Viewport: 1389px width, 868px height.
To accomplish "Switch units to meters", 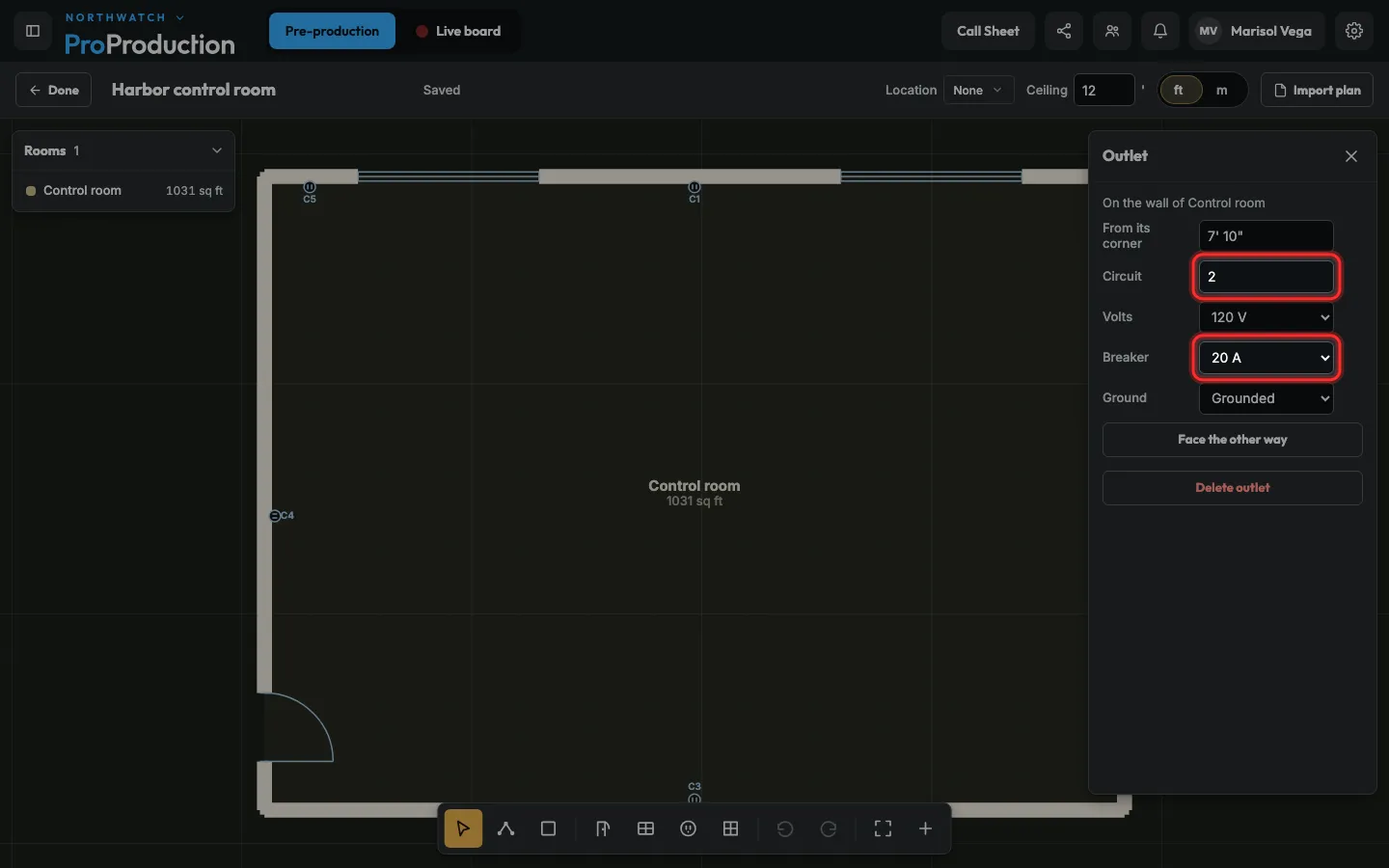I will click(1222, 90).
